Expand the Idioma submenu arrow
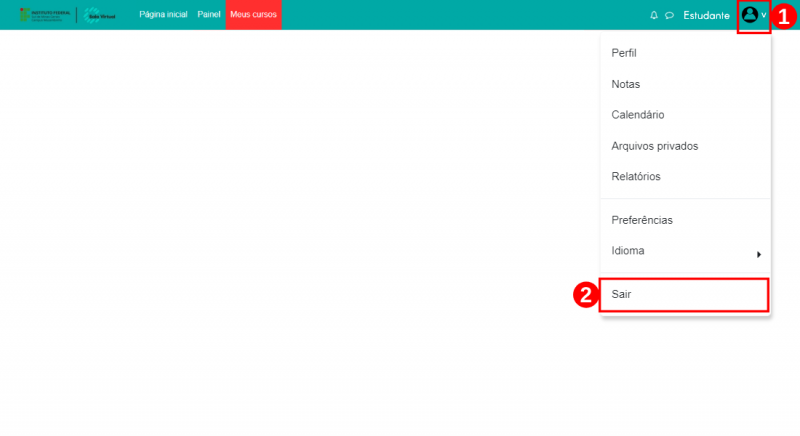The image size is (800, 436). [x=759, y=254]
